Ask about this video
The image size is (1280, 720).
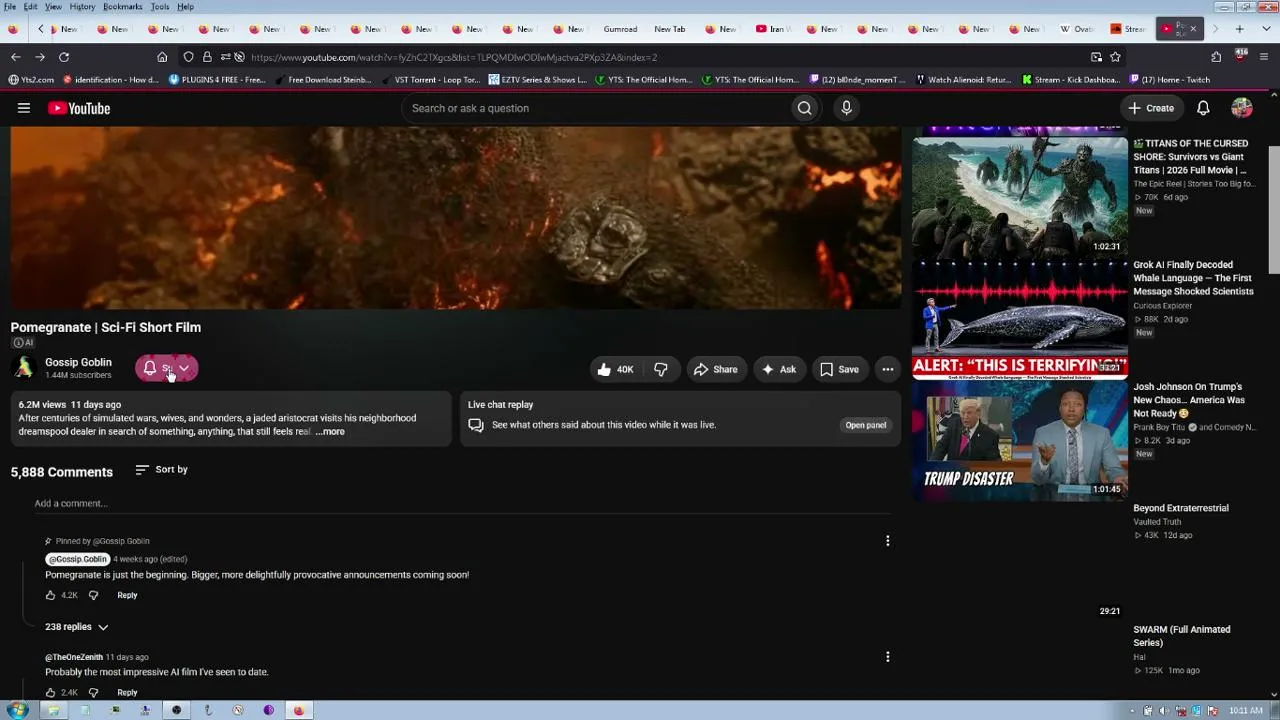point(779,369)
